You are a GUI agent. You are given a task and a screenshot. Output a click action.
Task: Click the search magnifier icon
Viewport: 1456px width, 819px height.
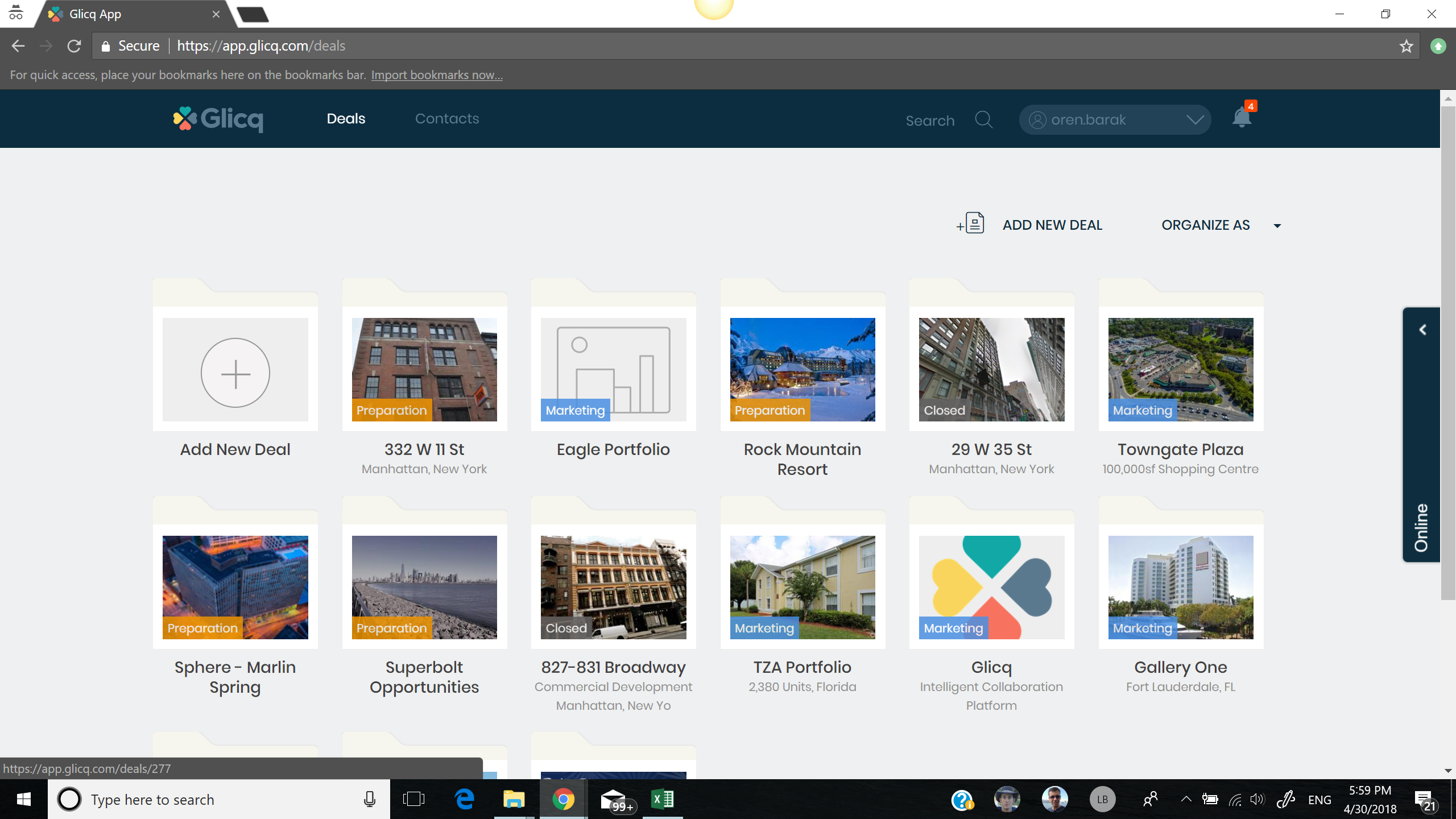click(x=983, y=120)
